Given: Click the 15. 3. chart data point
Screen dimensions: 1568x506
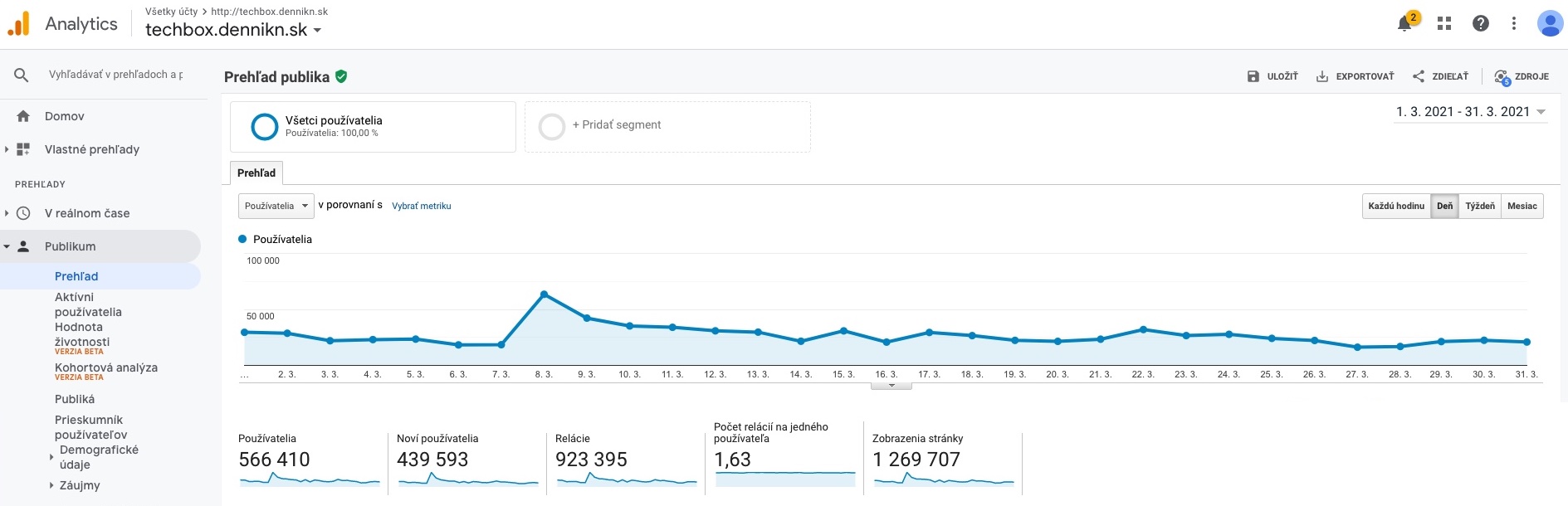Looking at the screenshot, I should coord(843,331).
